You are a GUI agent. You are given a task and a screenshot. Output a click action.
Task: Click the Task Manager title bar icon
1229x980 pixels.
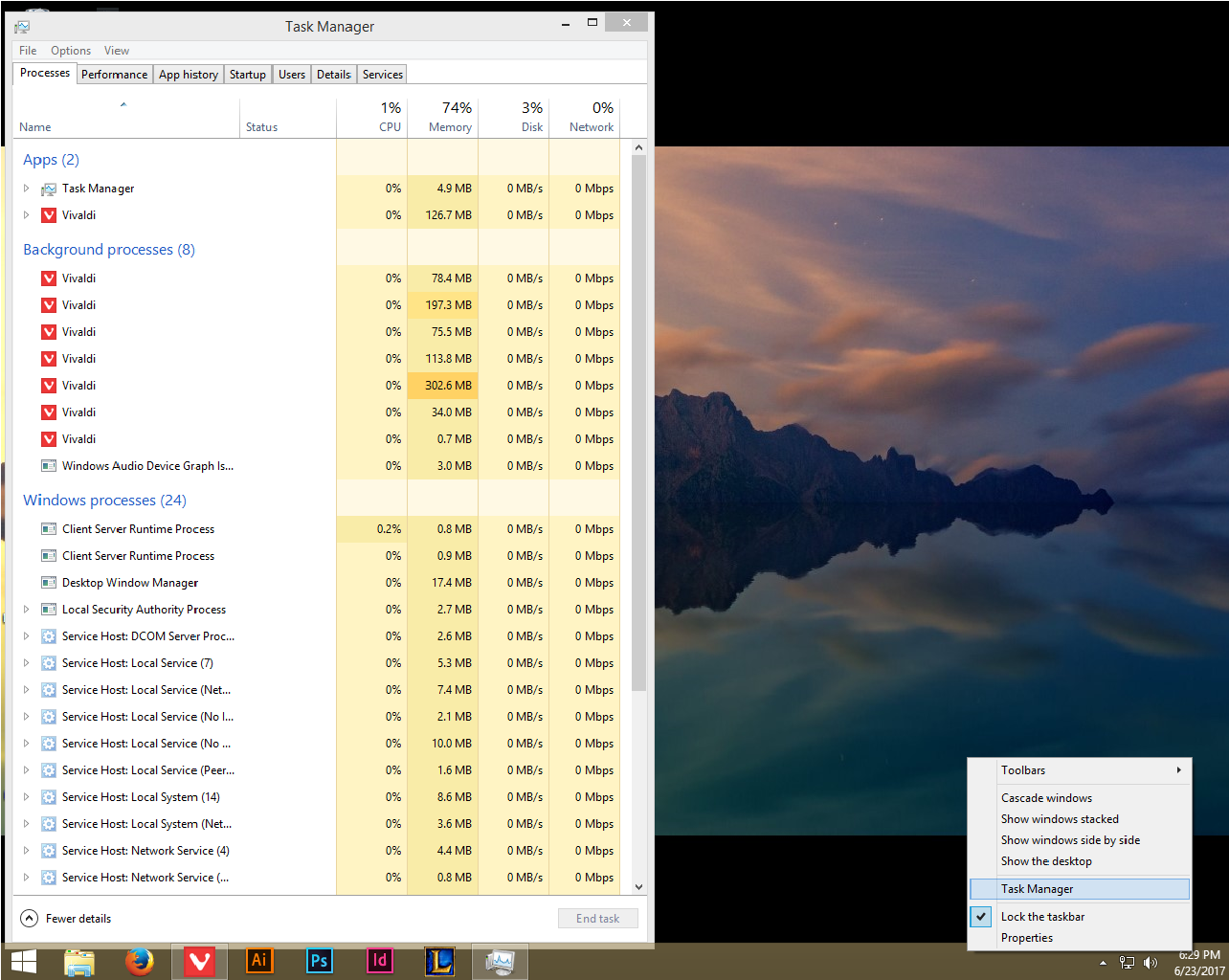coord(22,27)
